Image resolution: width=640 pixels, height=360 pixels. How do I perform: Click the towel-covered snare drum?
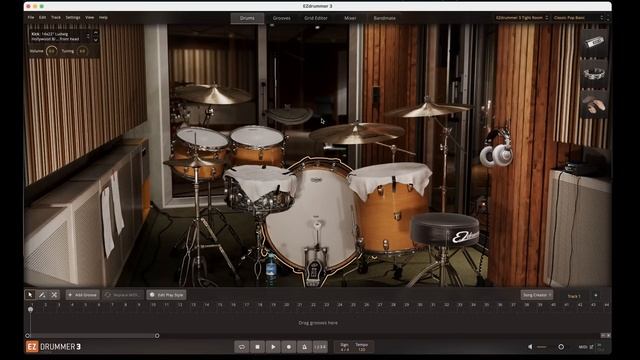tap(260, 188)
